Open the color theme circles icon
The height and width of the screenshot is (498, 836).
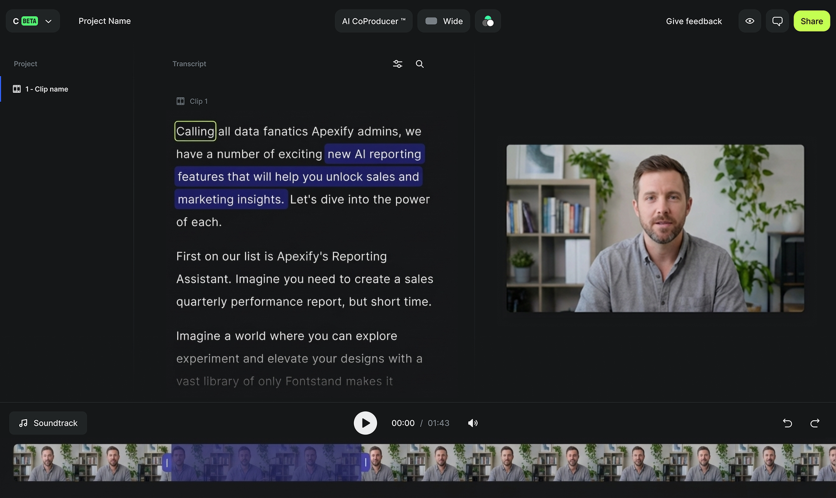[x=488, y=21]
